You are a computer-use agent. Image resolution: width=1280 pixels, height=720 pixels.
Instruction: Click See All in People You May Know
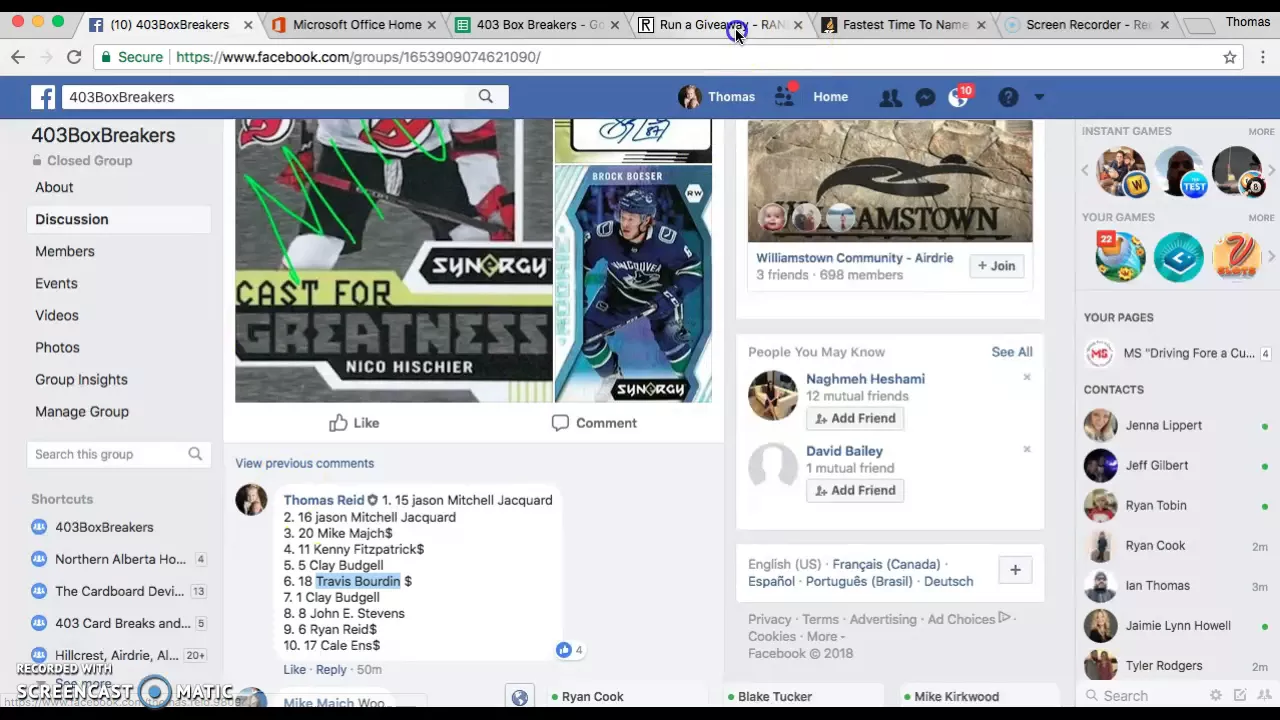[x=1012, y=352]
